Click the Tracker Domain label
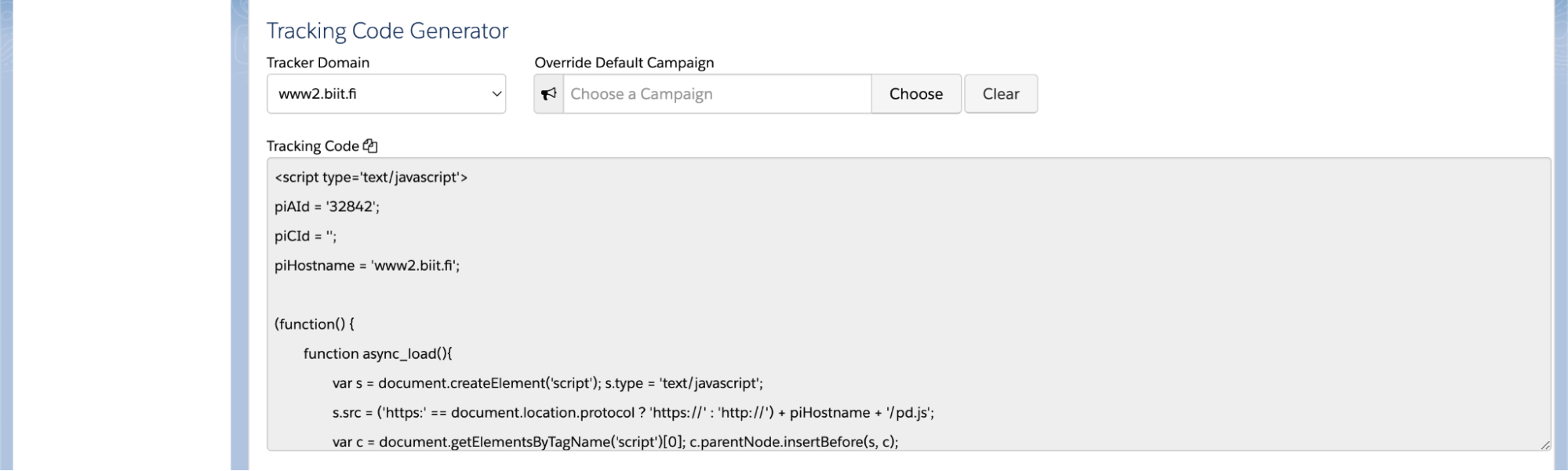The width and height of the screenshot is (1568, 471). click(x=318, y=63)
